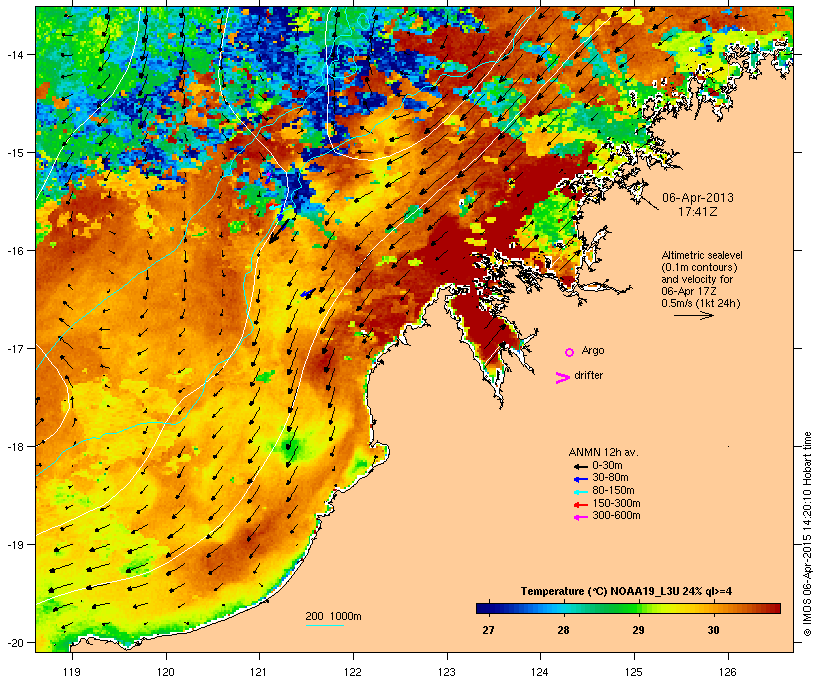The image size is (820, 680).
Task: Click the longitude axis label 124
Action: coord(540,672)
